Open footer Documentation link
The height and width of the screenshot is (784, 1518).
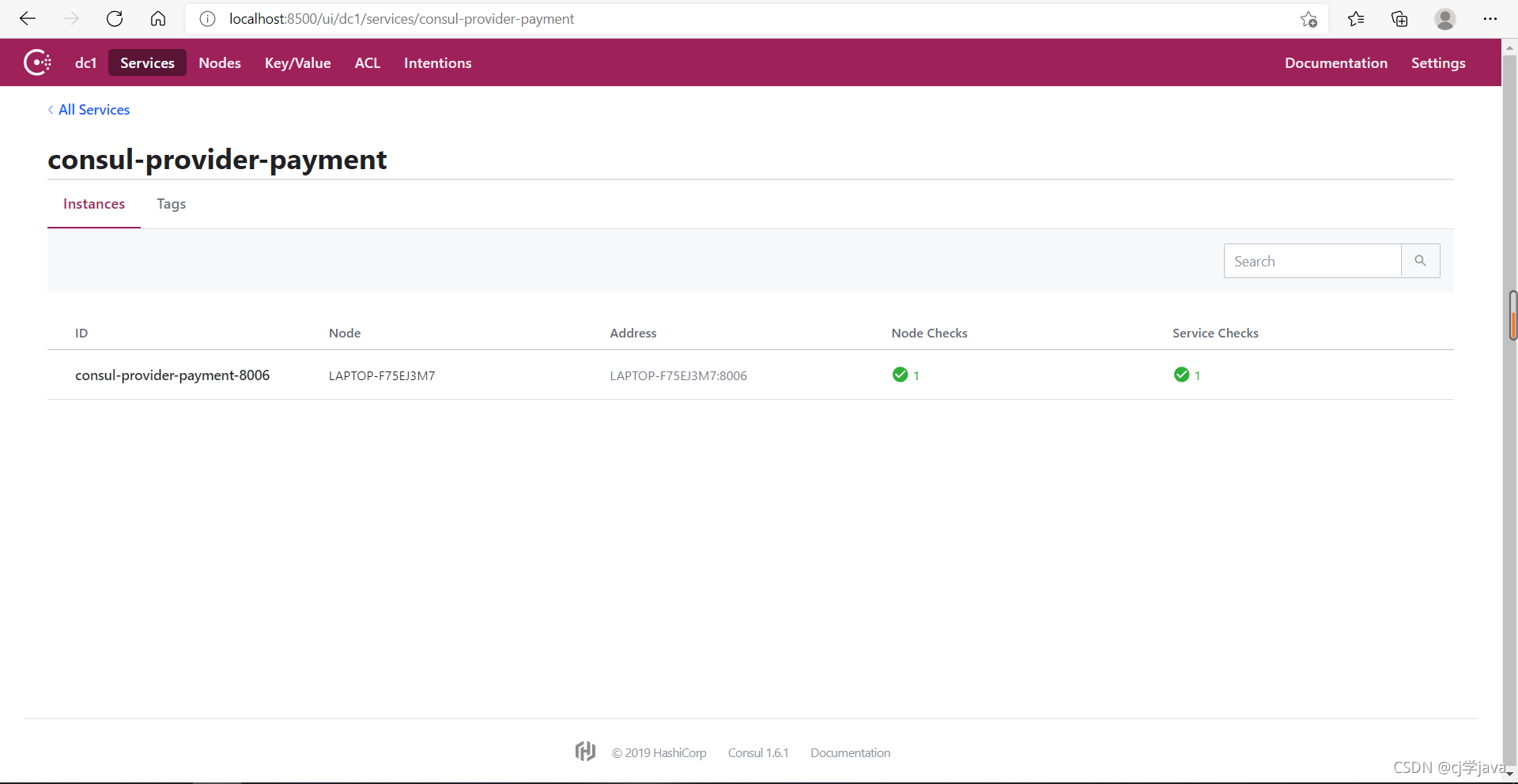coord(850,753)
